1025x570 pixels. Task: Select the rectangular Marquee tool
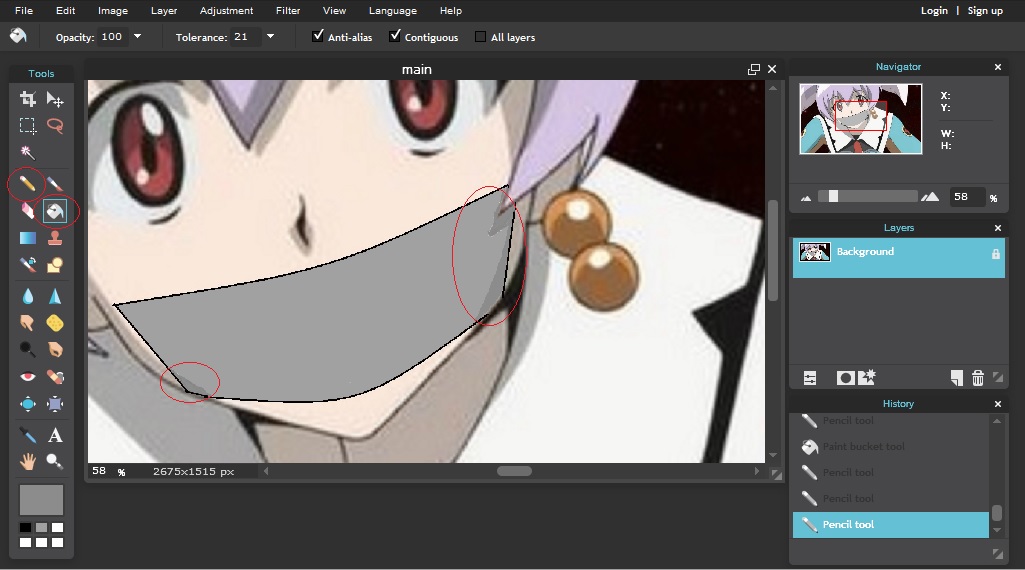pyautogui.click(x=27, y=126)
